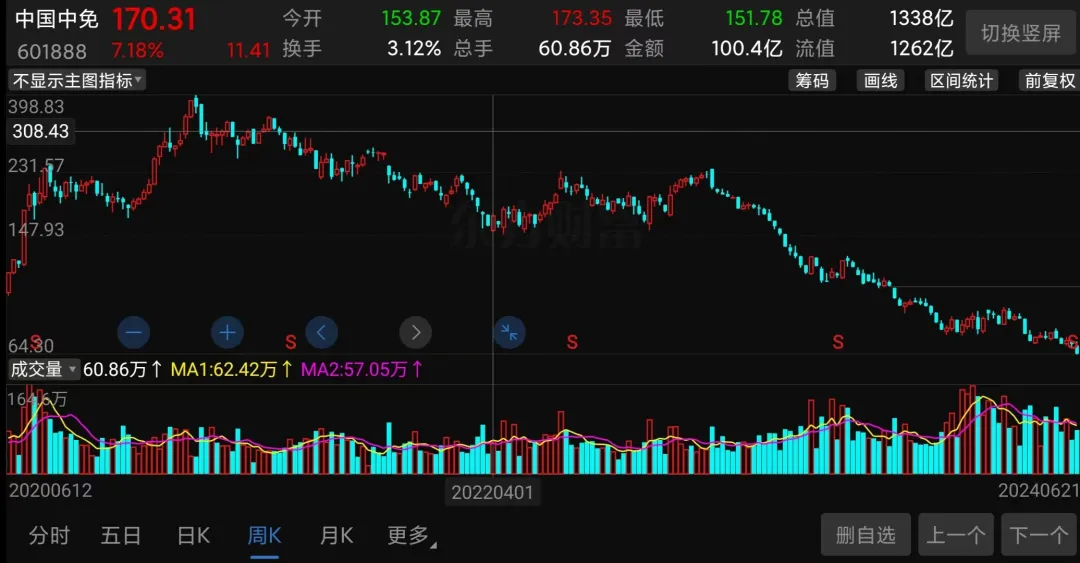Toggle 前复权 price adjustment mode
The width and height of the screenshot is (1080, 563).
coord(1049,81)
